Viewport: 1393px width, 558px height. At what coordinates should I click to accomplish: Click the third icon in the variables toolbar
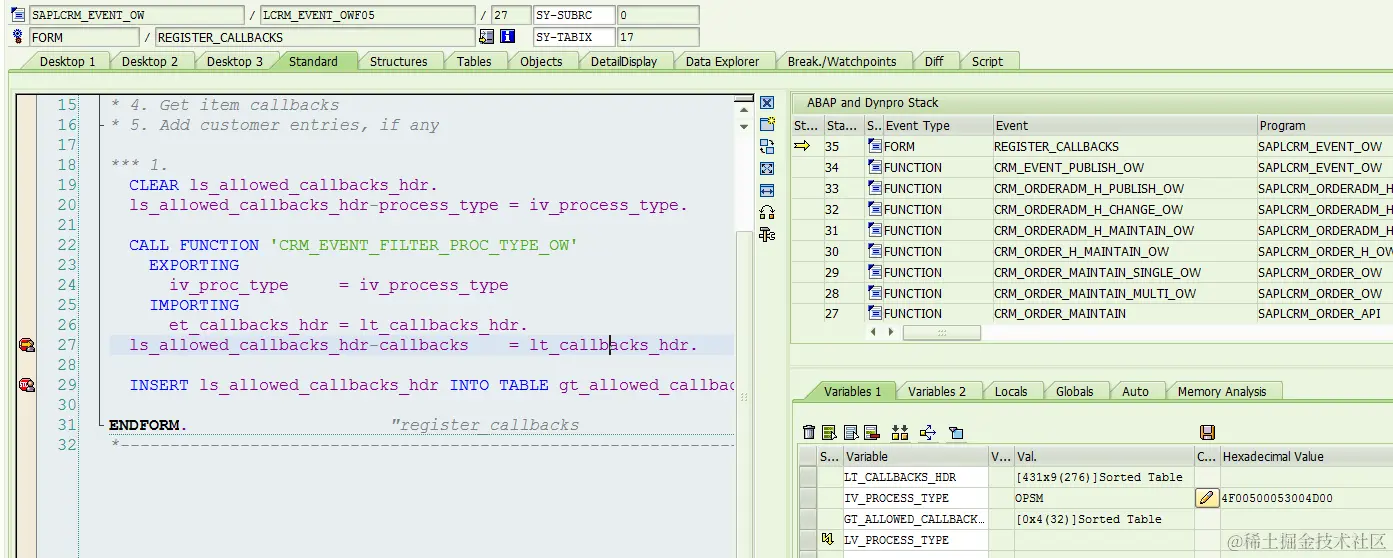[851, 432]
